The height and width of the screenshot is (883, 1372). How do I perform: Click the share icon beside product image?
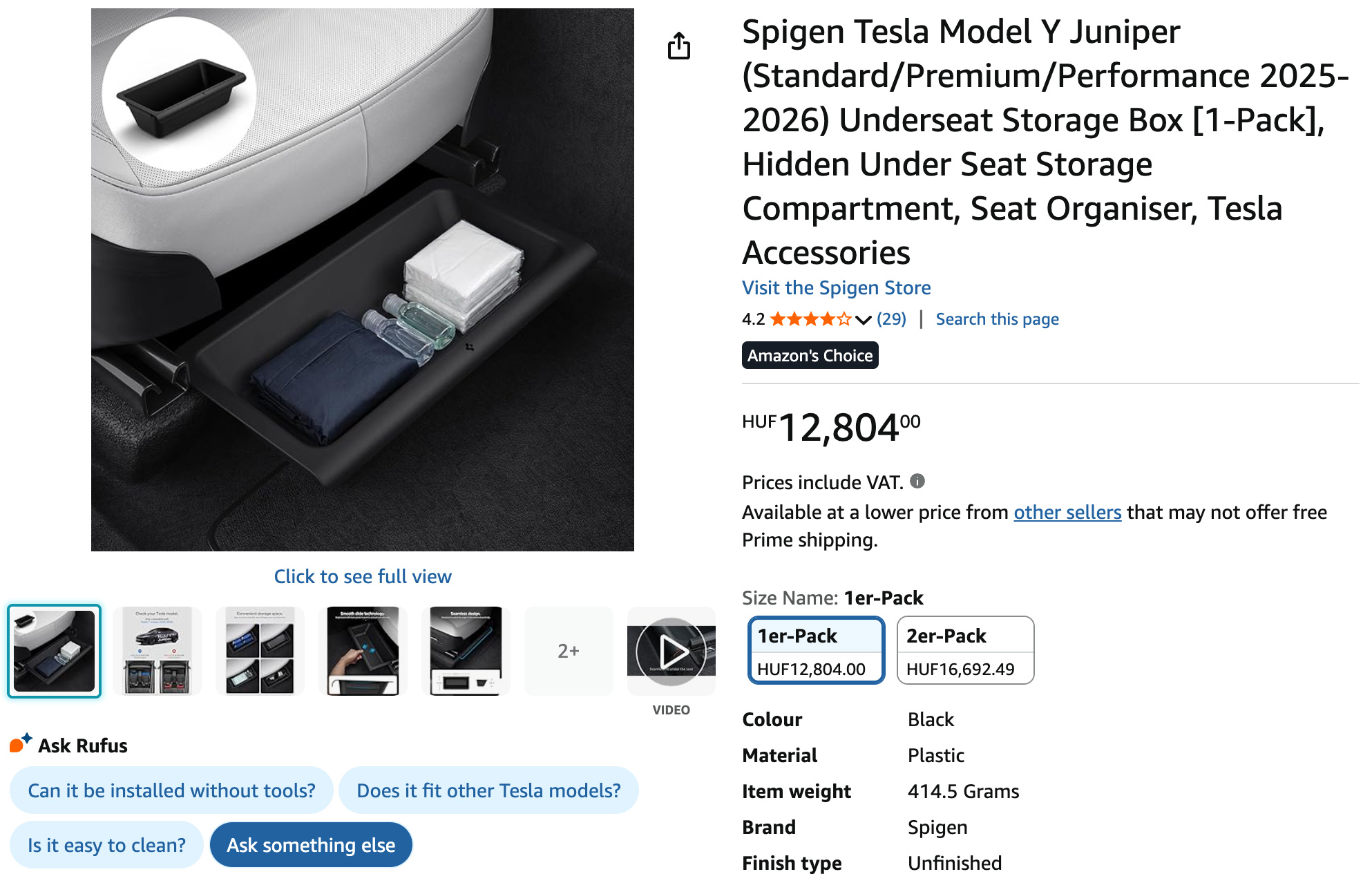(x=678, y=46)
